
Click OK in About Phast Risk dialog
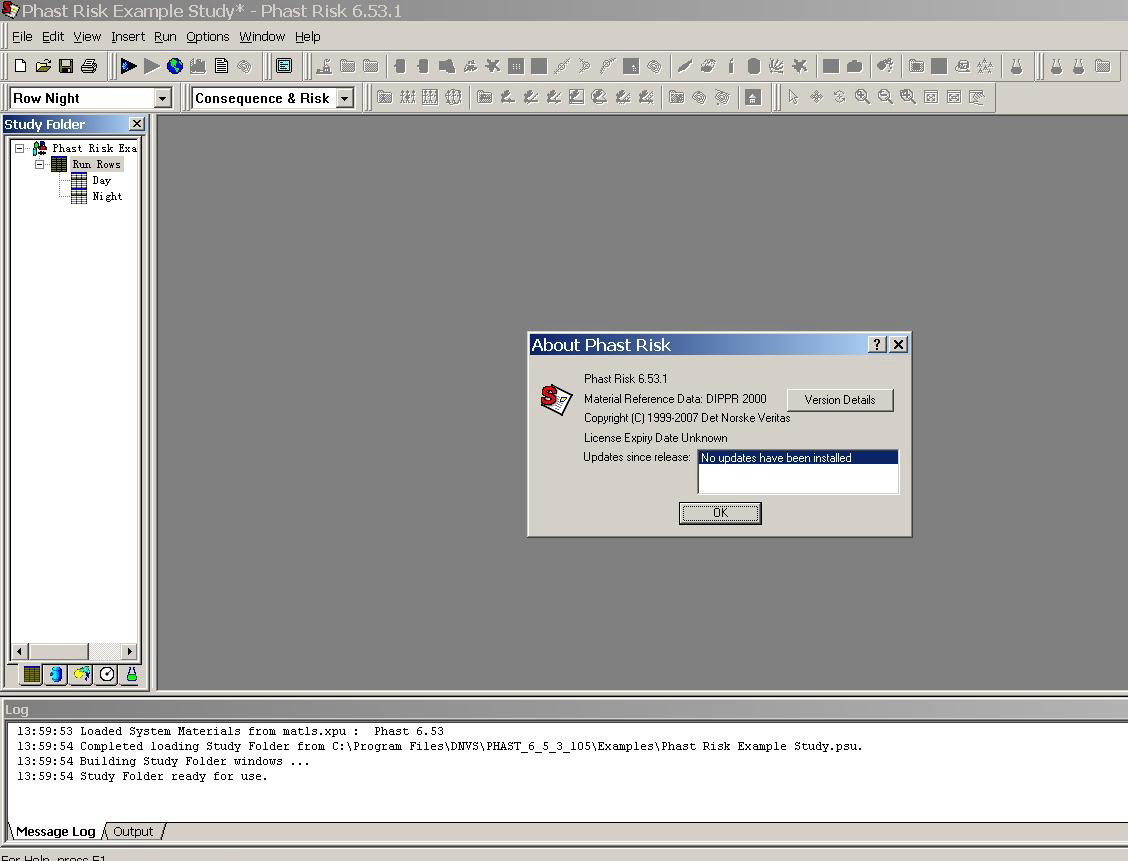(x=720, y=513)
